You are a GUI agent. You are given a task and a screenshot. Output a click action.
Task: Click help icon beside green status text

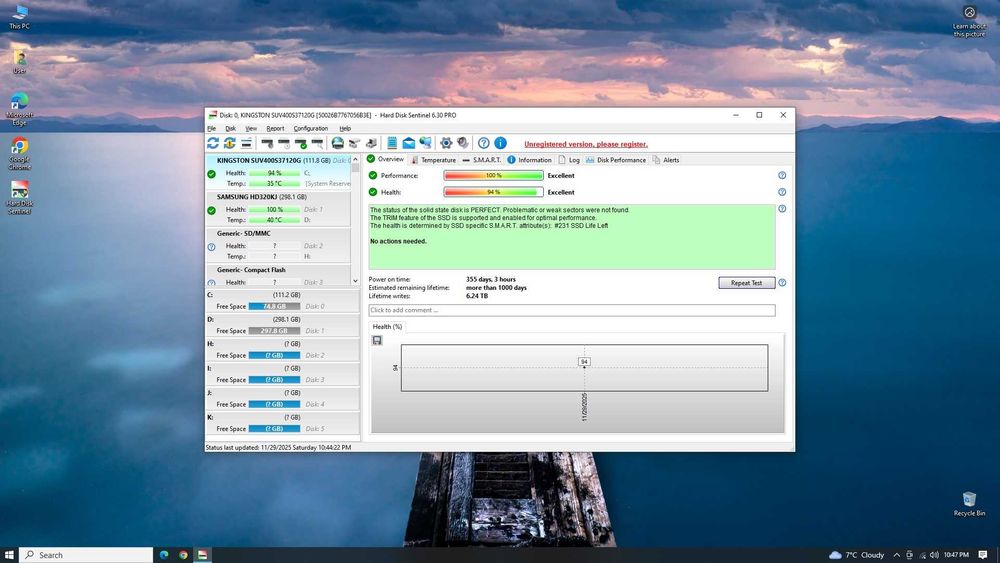(x=782, y=208)
